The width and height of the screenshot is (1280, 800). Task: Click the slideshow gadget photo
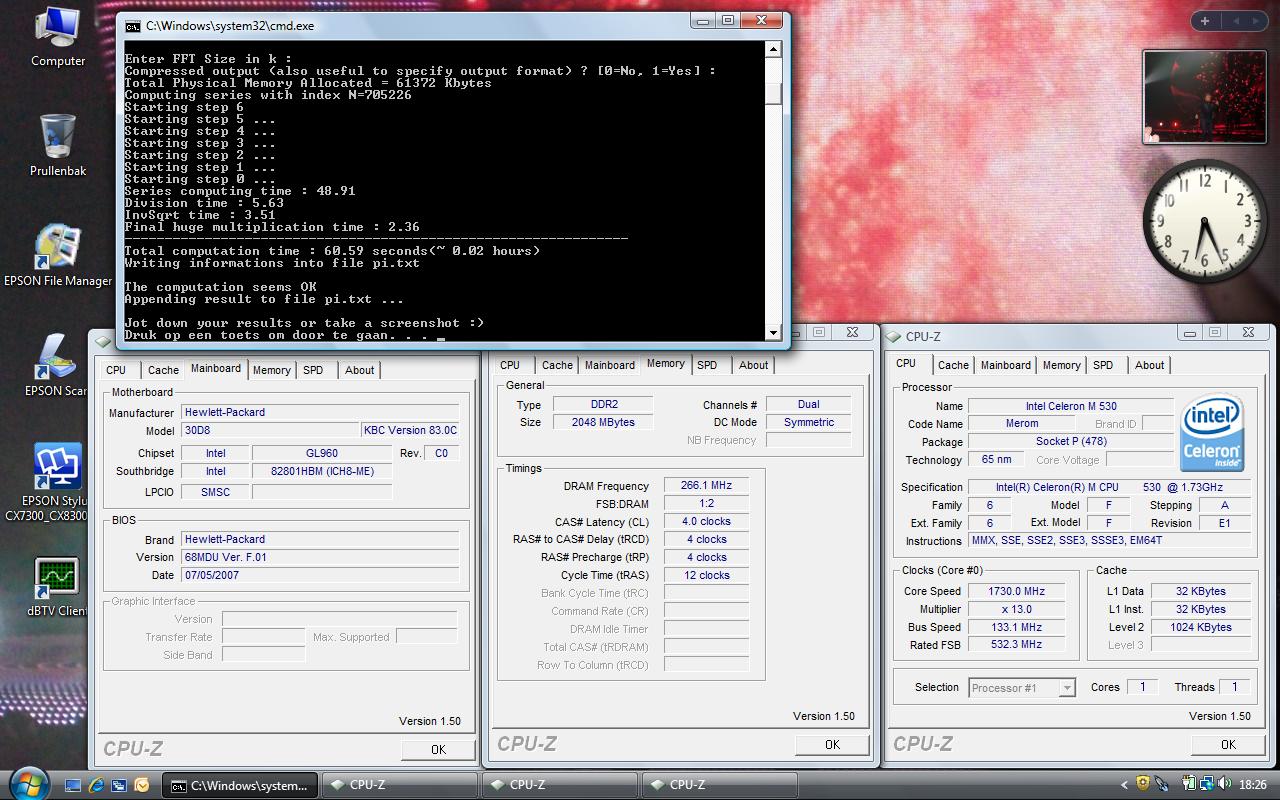pos(1203,99)
